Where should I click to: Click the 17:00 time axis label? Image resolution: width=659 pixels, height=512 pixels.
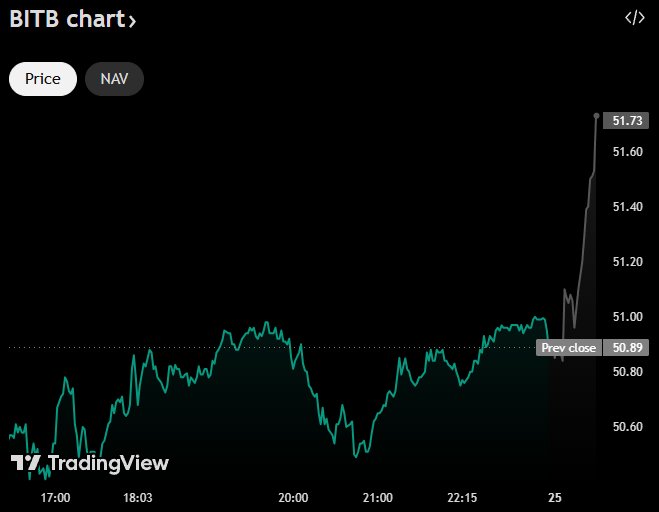click(55, 497)
